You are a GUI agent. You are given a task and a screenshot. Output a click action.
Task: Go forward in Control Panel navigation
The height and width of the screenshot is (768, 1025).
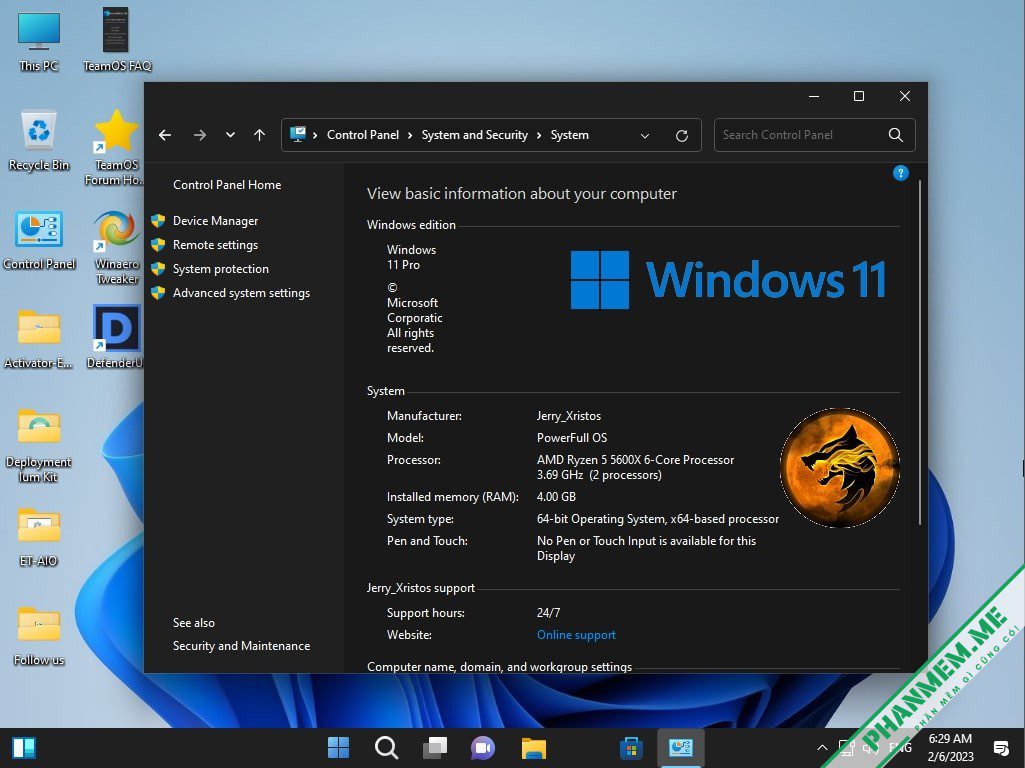[199, 135]
